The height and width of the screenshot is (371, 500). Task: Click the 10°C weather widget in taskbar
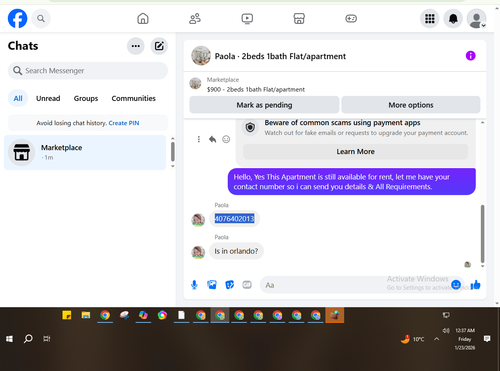(412, 339)
